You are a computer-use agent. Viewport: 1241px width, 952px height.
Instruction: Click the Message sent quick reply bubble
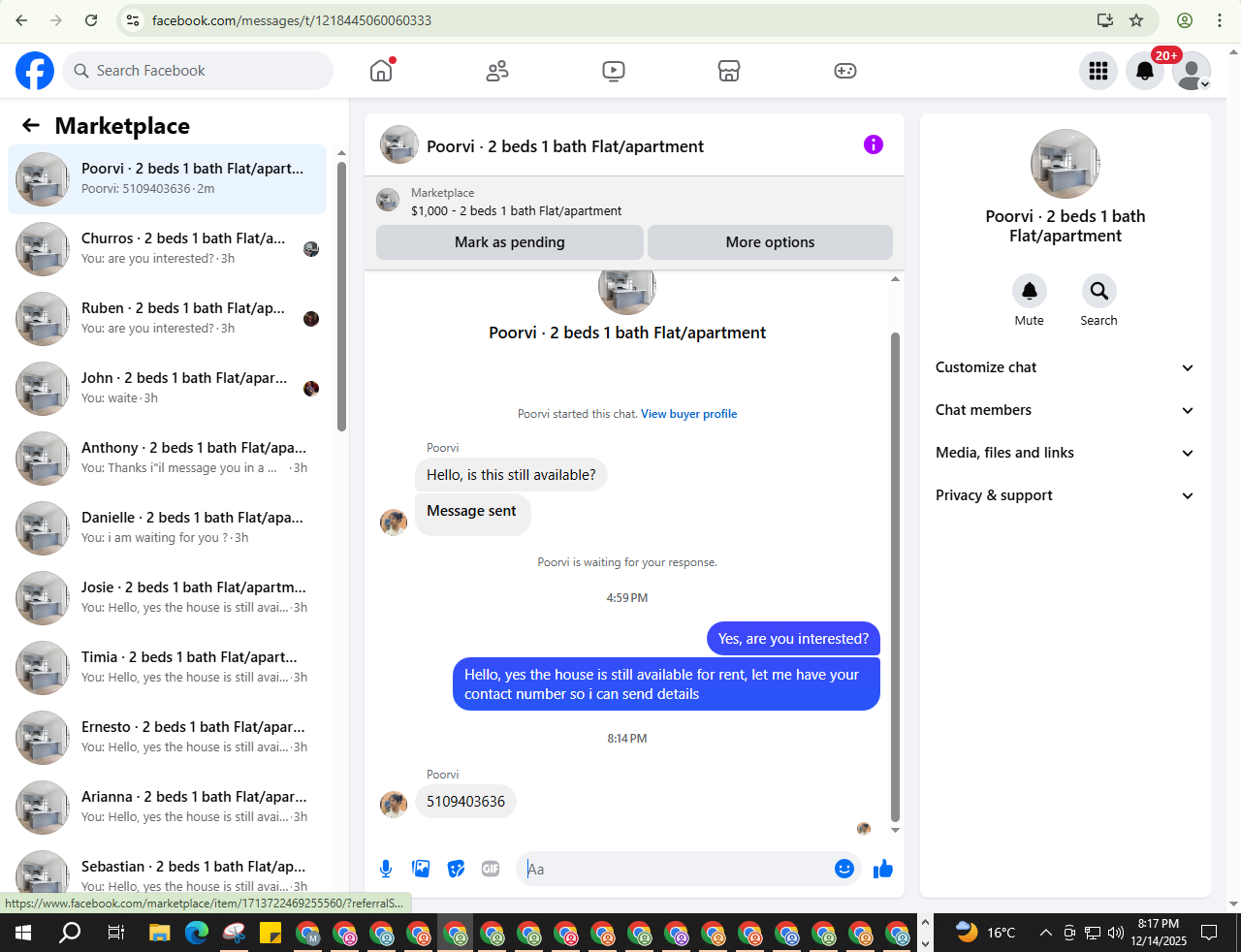click(x=472, y=513)
